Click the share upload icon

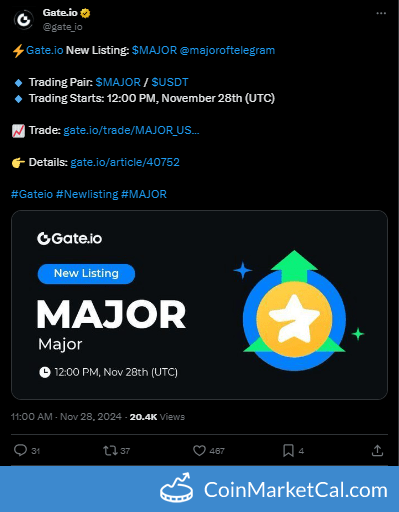click(377, 450)
